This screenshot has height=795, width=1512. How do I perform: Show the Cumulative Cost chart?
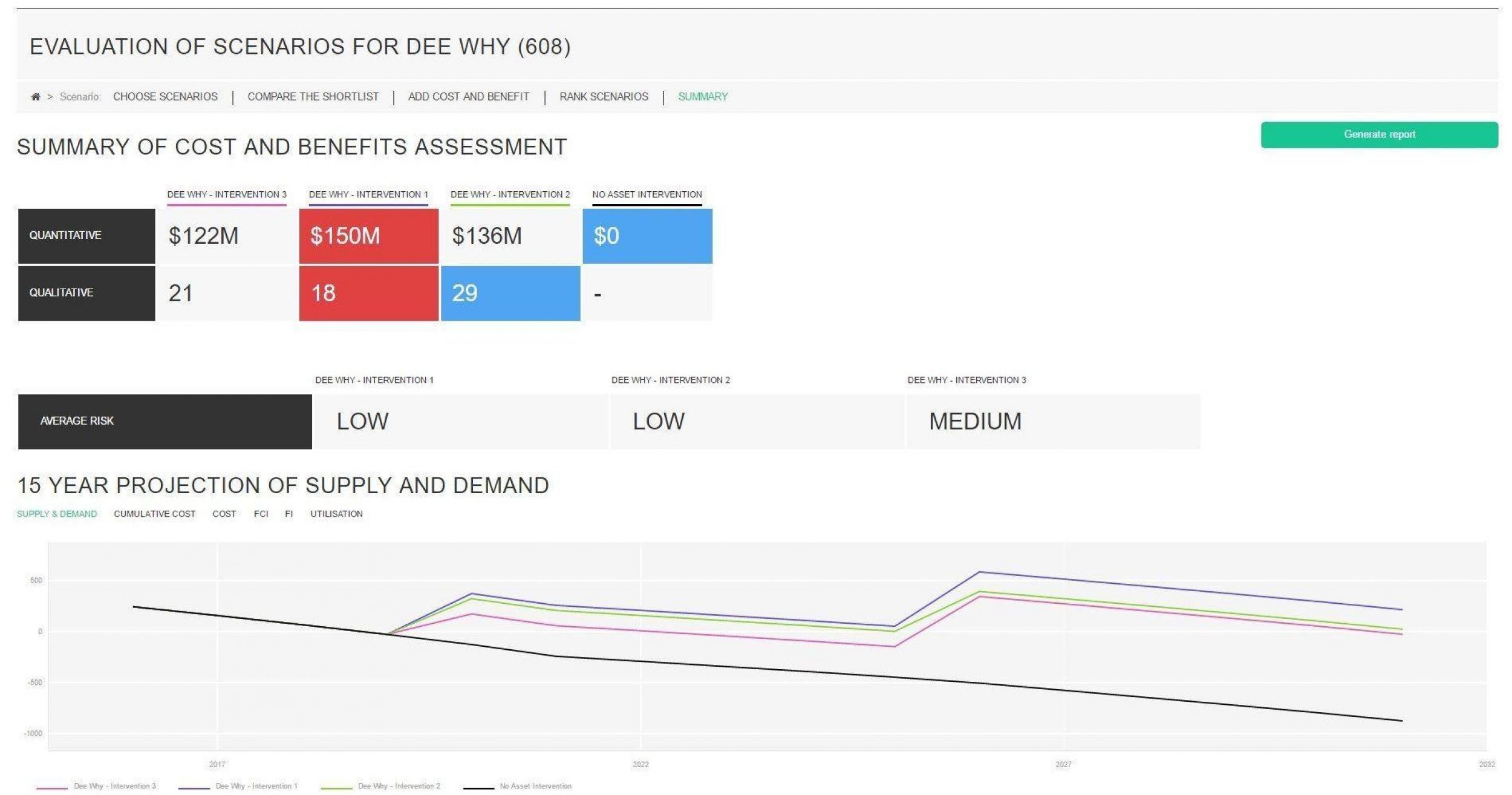[154, 514]
